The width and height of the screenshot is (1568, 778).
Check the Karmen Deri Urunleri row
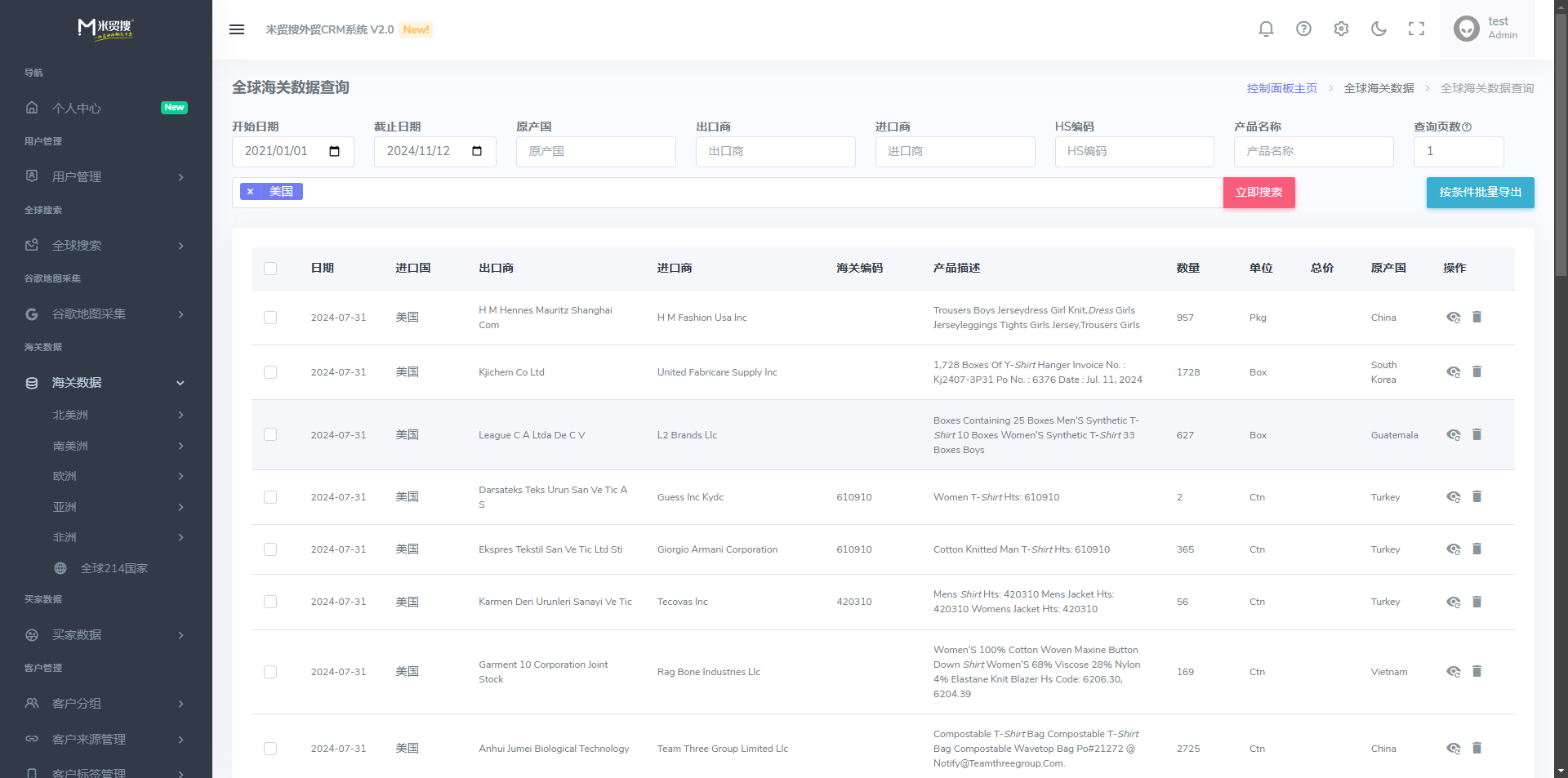click(x=270, y=602)
